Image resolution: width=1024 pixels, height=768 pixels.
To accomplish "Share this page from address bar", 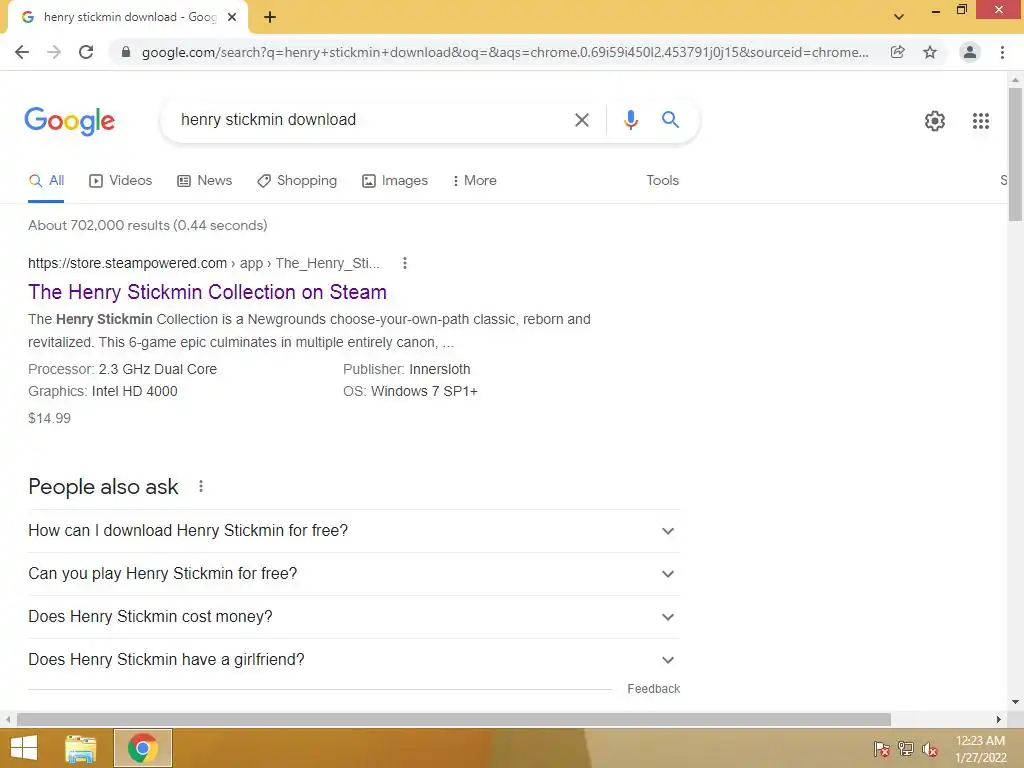I will tap(898, 52).
